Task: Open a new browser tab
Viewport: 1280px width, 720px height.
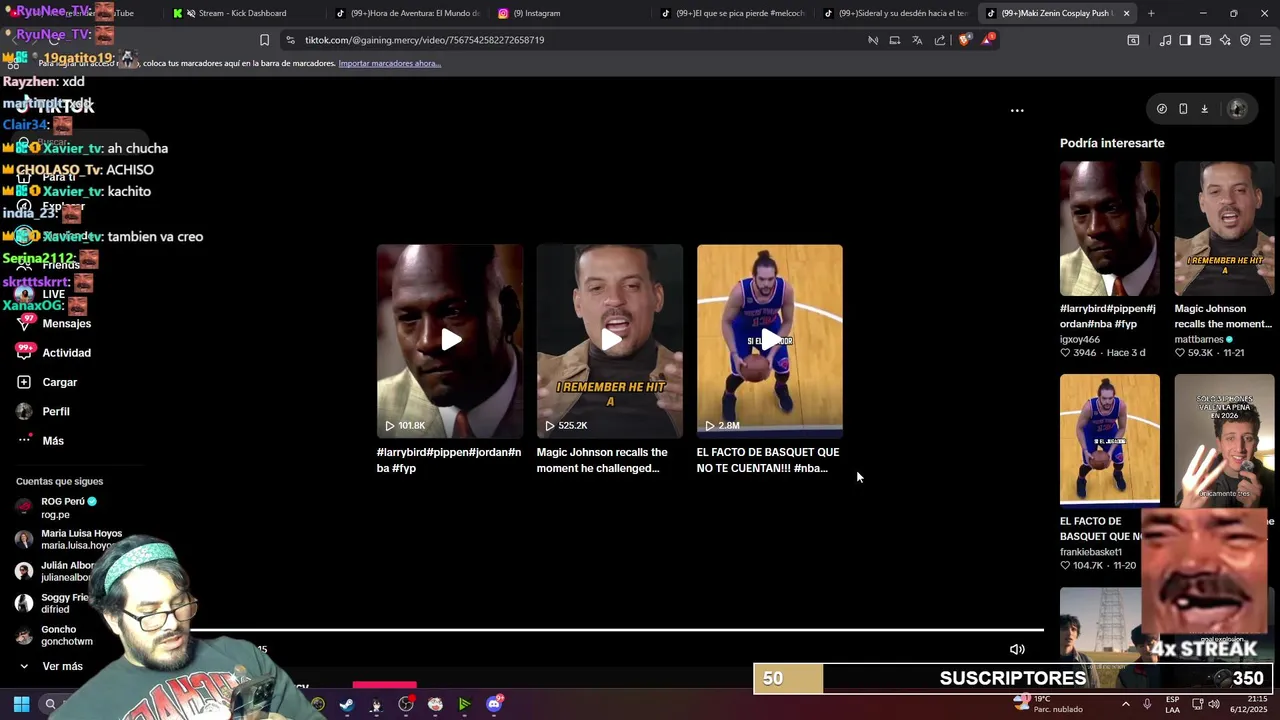Action: tap(1151, 13)
